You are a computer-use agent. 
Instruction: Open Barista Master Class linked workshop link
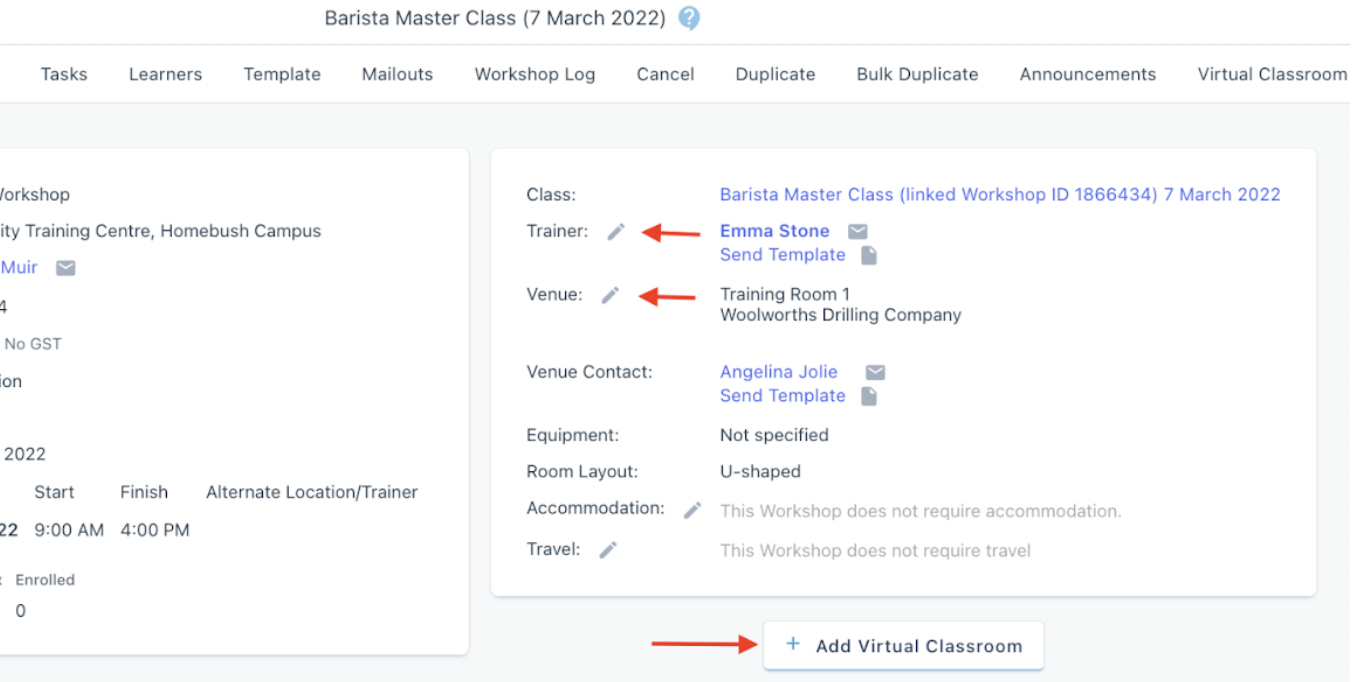(x=1000, y=194)
